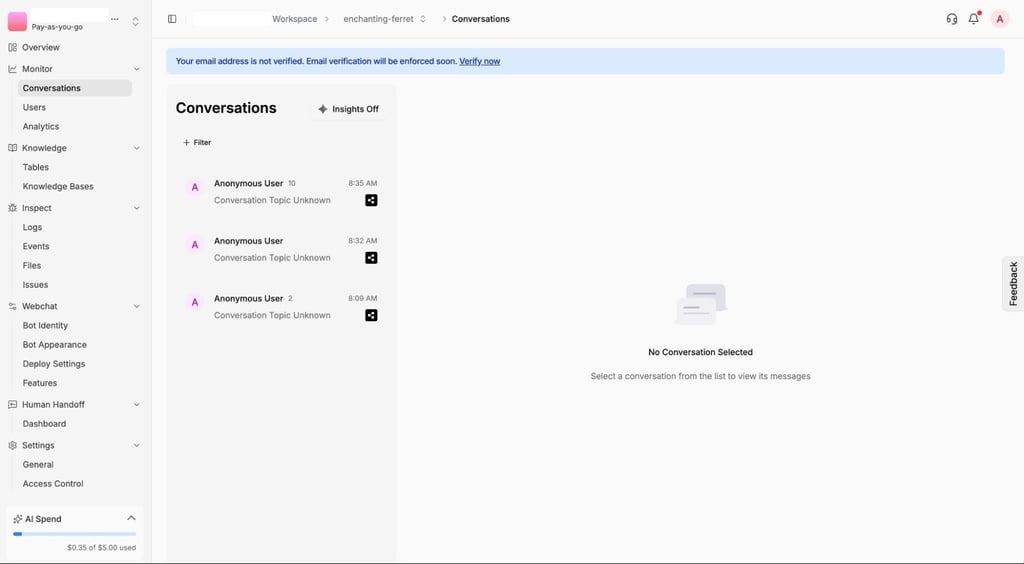The height and width of the screenshot is (564, 1024).
Task: Collapse the Human Handoff section chevron
Action: (x=136, y=405)
